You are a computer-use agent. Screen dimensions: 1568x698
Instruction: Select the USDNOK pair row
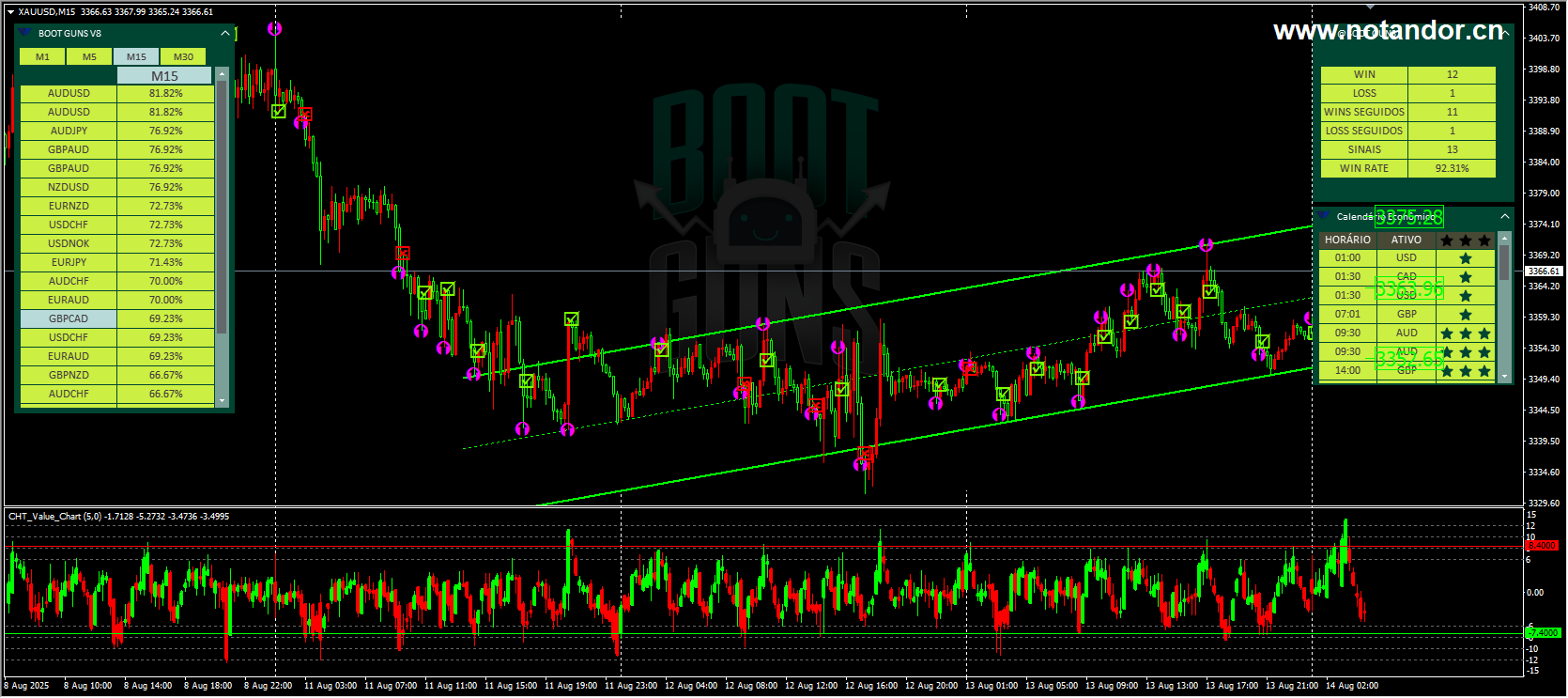(117, 243)
